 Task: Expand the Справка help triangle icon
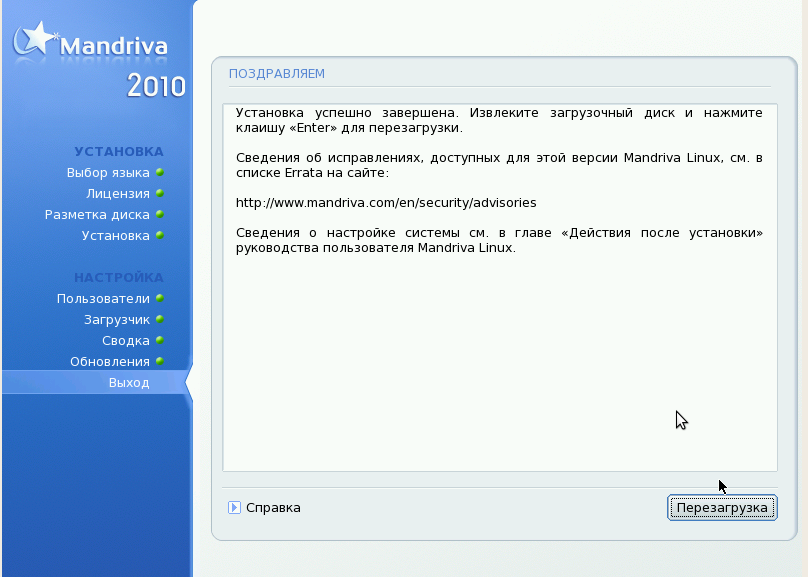(x=234, y=507)
